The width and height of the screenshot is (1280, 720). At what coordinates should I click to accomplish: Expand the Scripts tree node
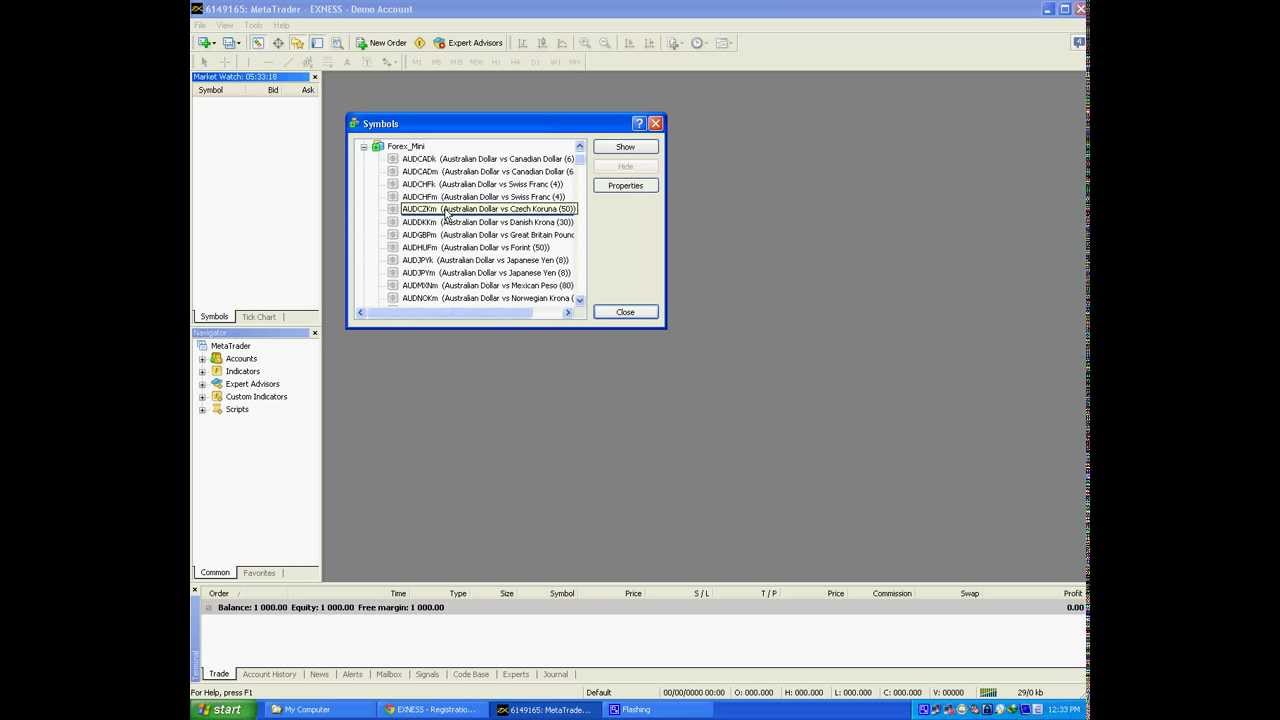pos(203,410)
